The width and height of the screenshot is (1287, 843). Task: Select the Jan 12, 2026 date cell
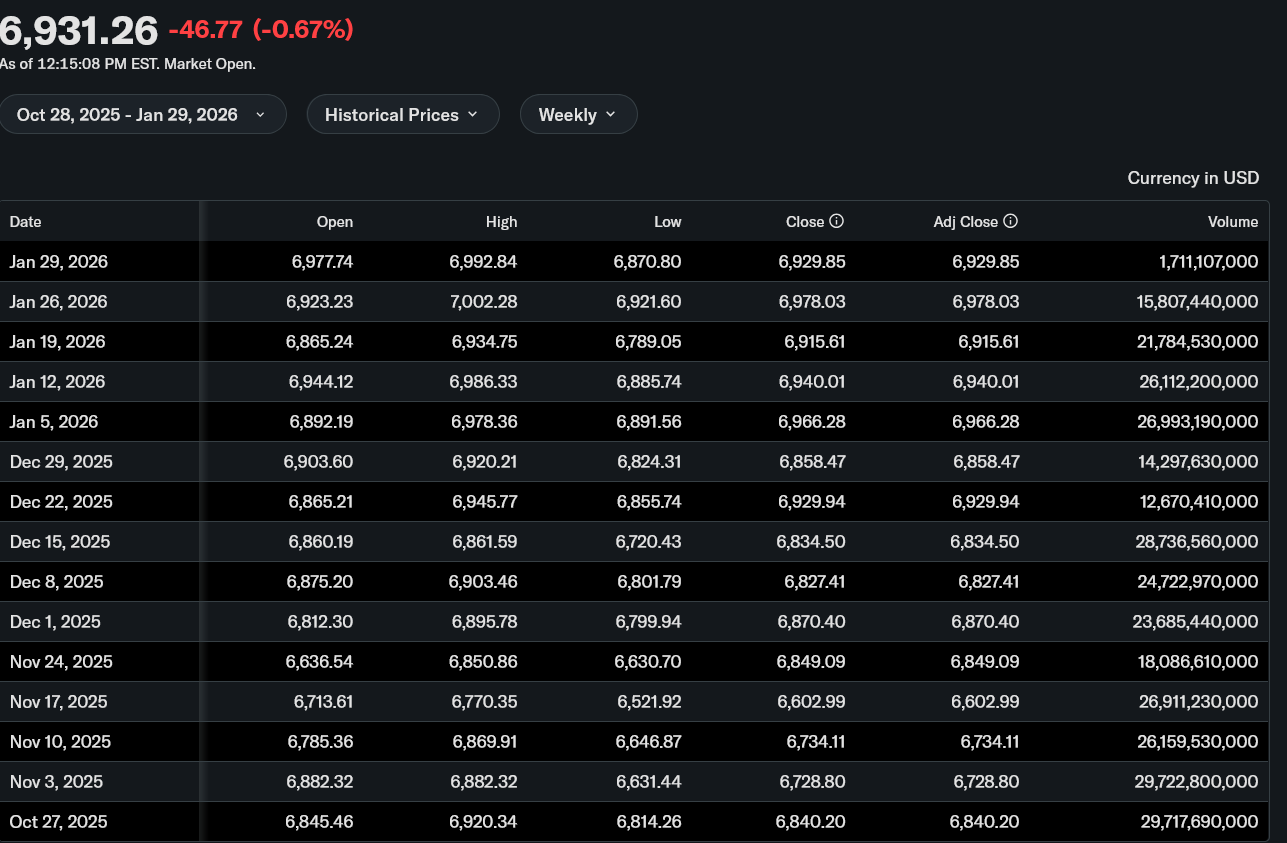pos(58,382)
